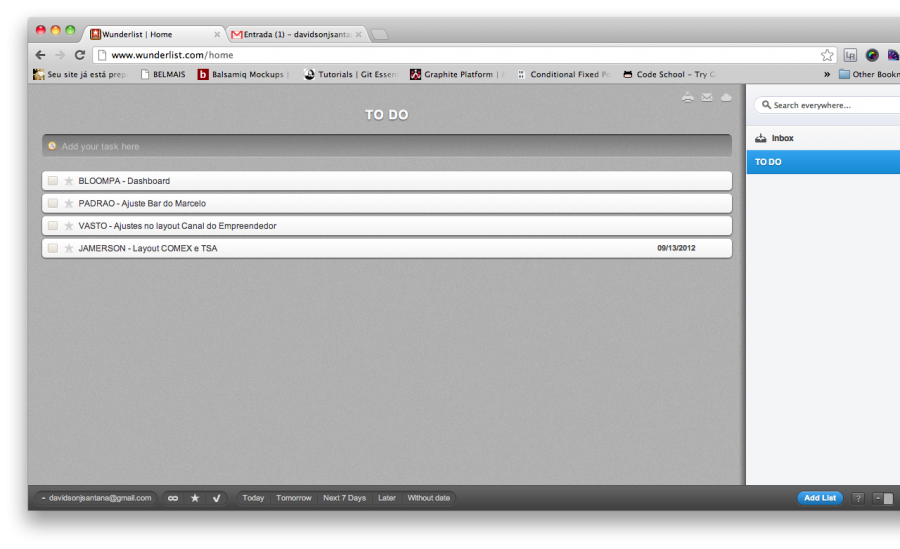Open the LR browser extension
Viewport: 900px width, 549px height.
click(x=850, y=55)
